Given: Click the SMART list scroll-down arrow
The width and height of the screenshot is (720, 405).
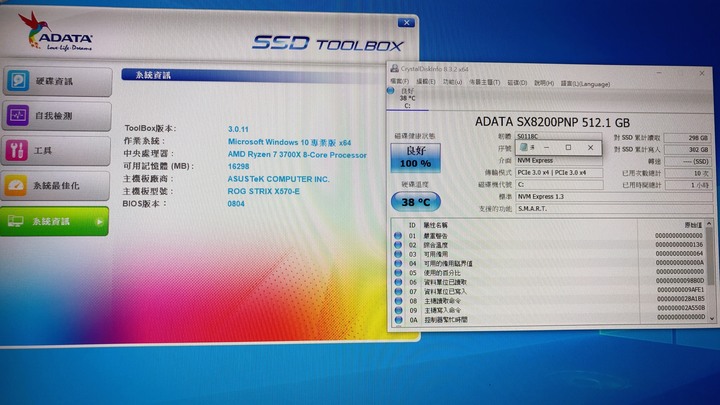Looking at the screenshot, I should click(711, 318).
